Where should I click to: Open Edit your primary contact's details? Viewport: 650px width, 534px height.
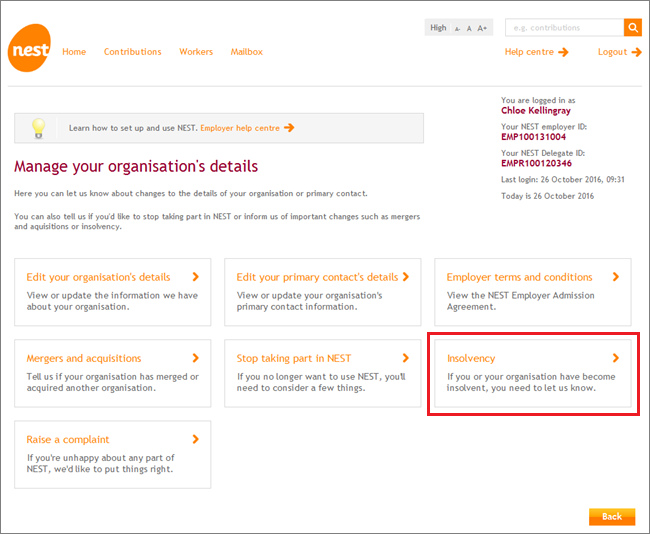pos(317,277)
